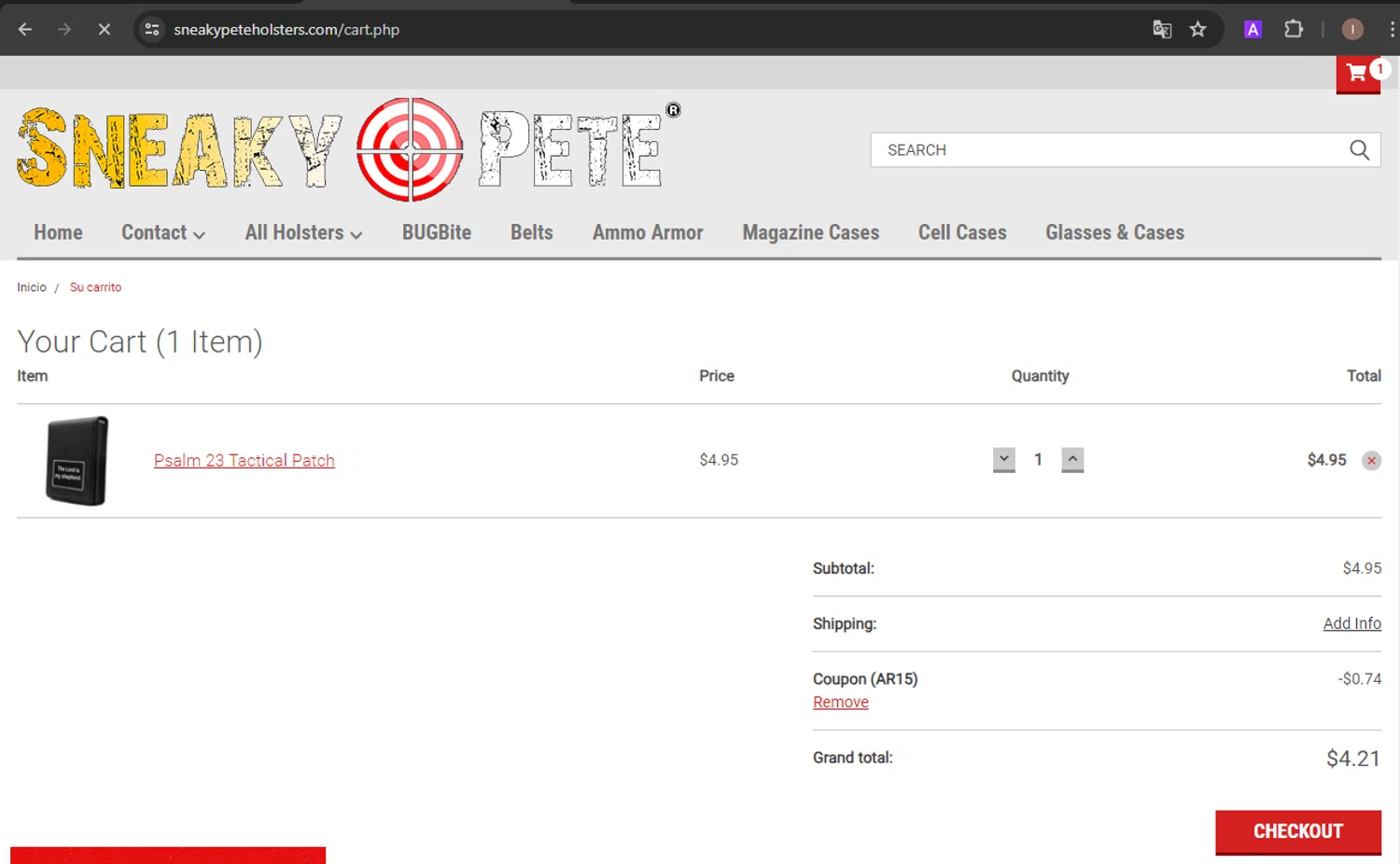1400x864 pixels.
Task: Click the Item column header
Action: point(32,376)
